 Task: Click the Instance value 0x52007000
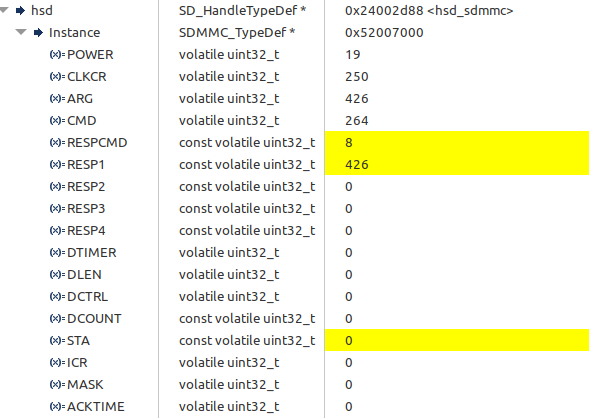384,33
